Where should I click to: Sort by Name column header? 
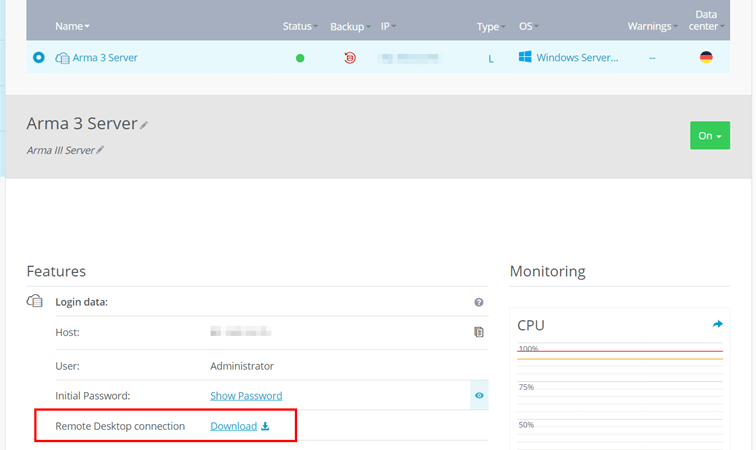pyautogui.click(x=72, y=26)
